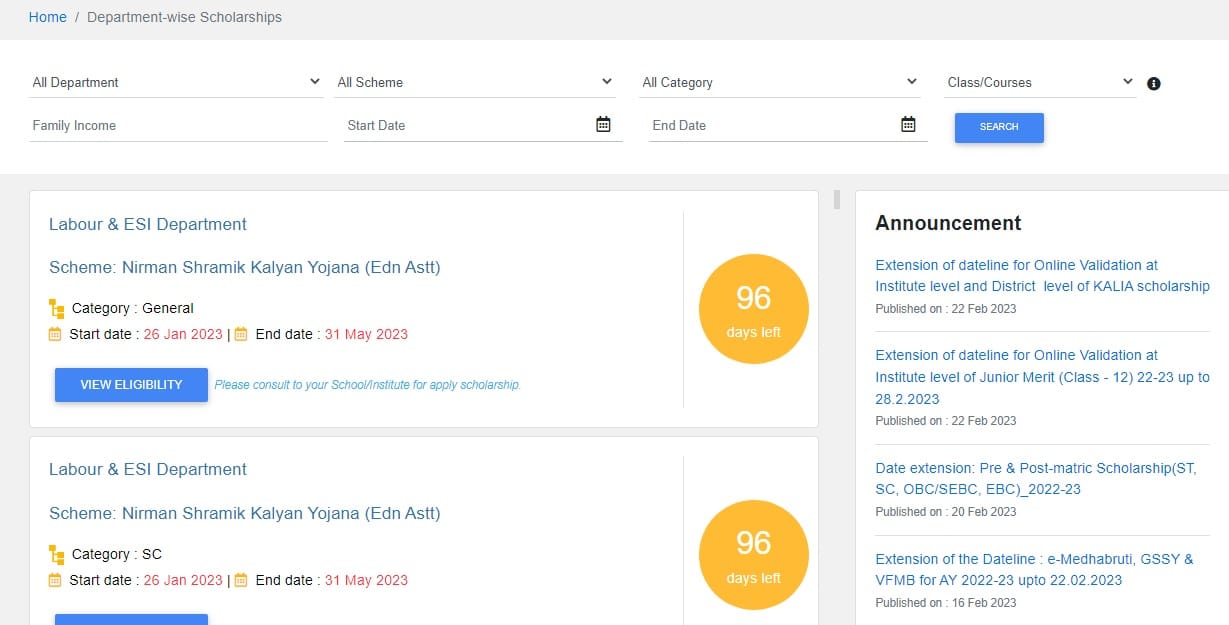
Task: Click the scholarship list scrollbar handle
Action: [837, 199]
